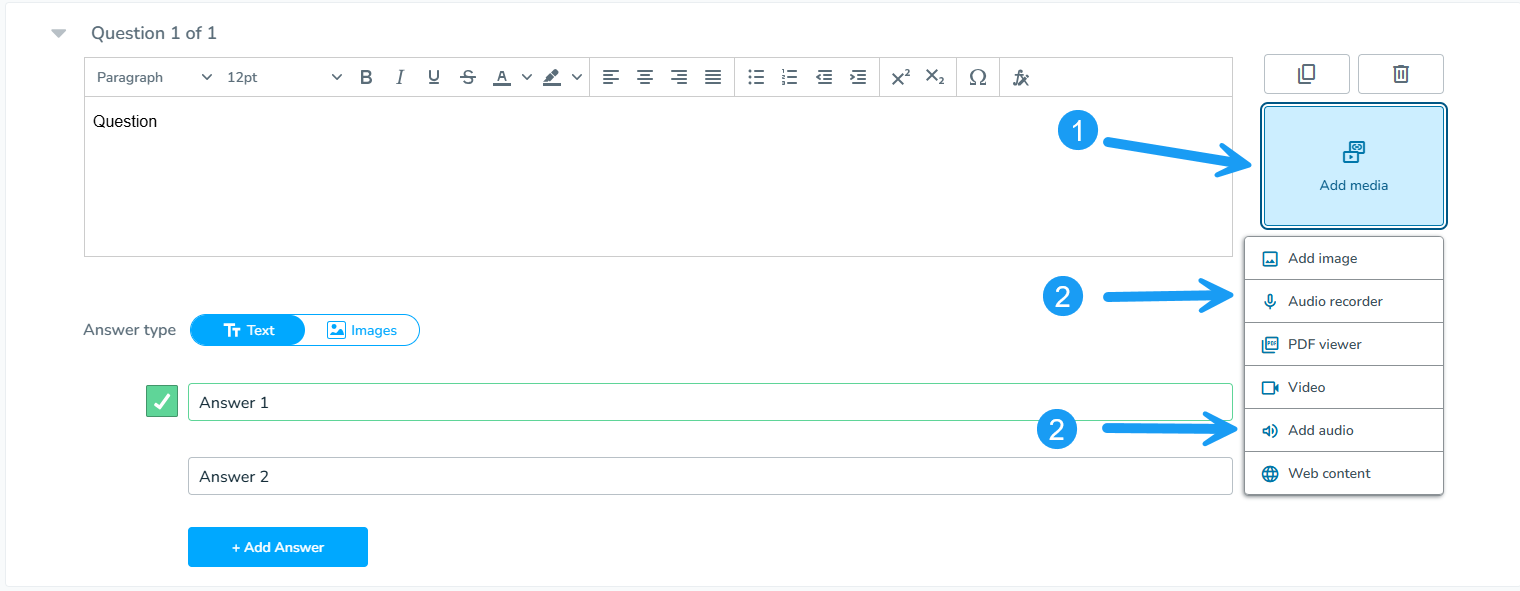Align text left
The height and width of the screenshot is (591, 1520).
(x=611, y=77)
